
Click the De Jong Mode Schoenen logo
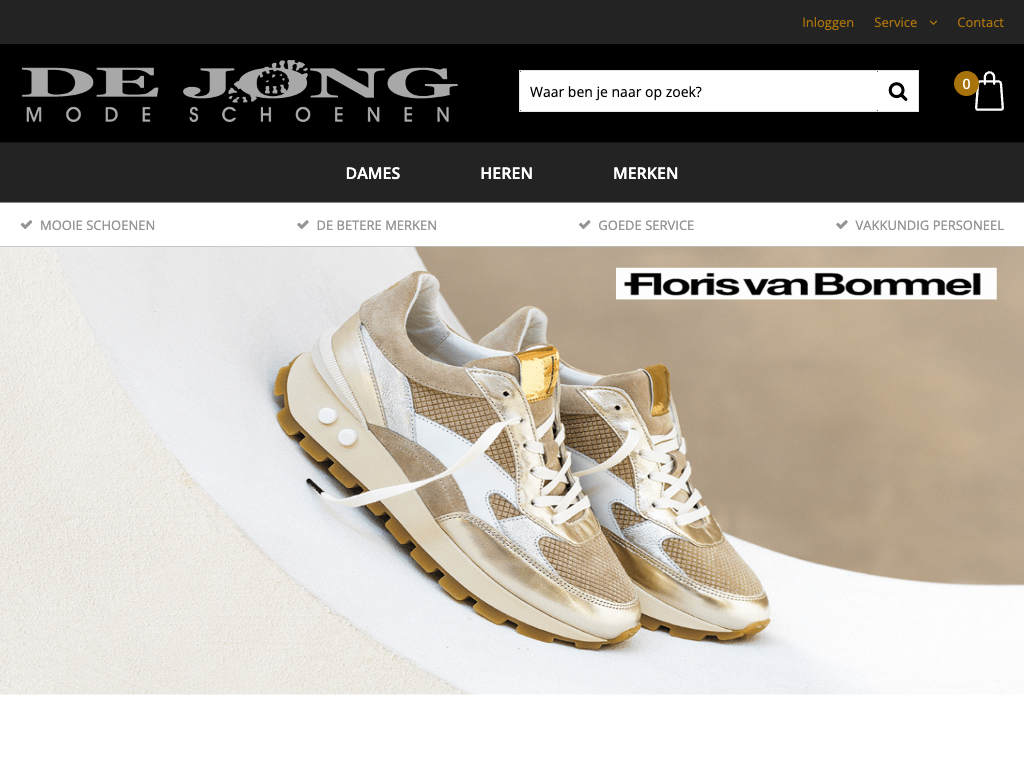(x=240, y=91)
